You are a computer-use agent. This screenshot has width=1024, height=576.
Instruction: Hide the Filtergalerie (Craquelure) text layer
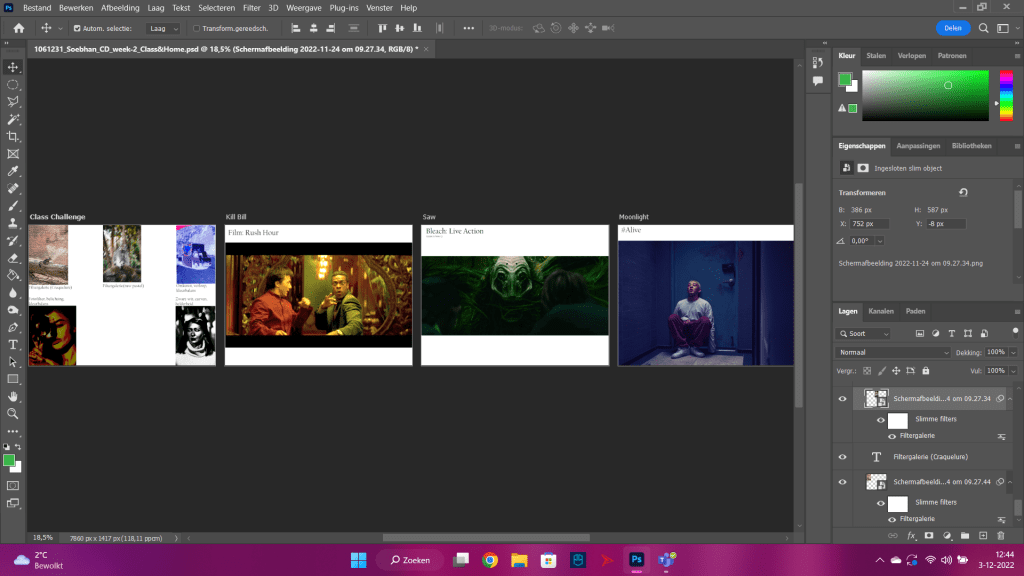tap(843, 456)
